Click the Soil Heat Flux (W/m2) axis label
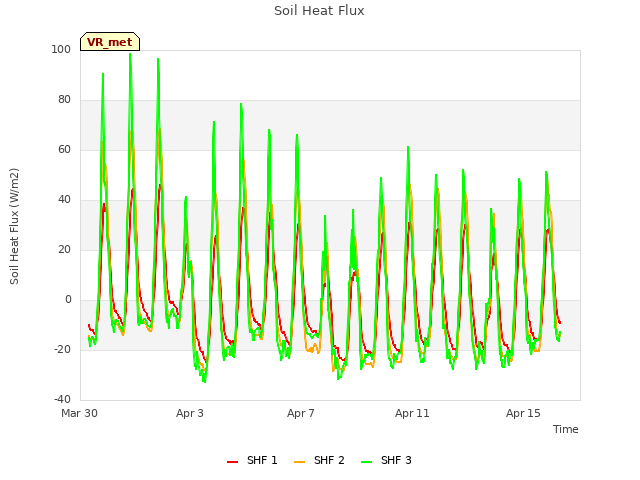The height and width of the screenshot is (480, 640). click(14, 226)
